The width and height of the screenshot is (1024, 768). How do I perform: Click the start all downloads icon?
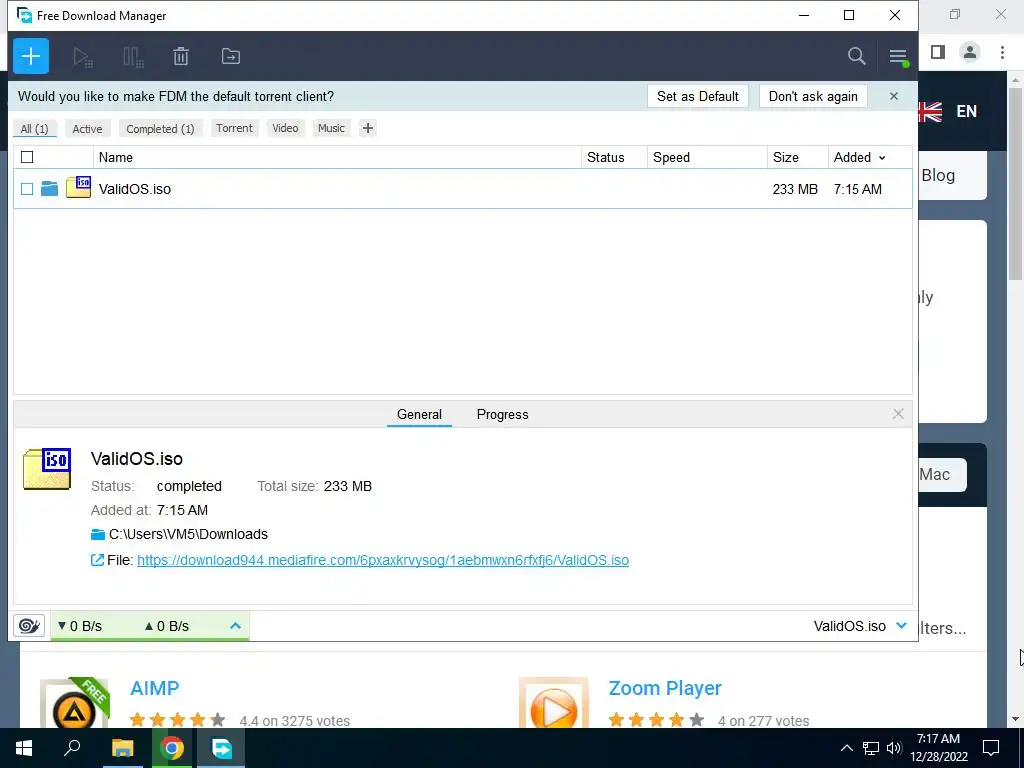[x=82, y=57]
